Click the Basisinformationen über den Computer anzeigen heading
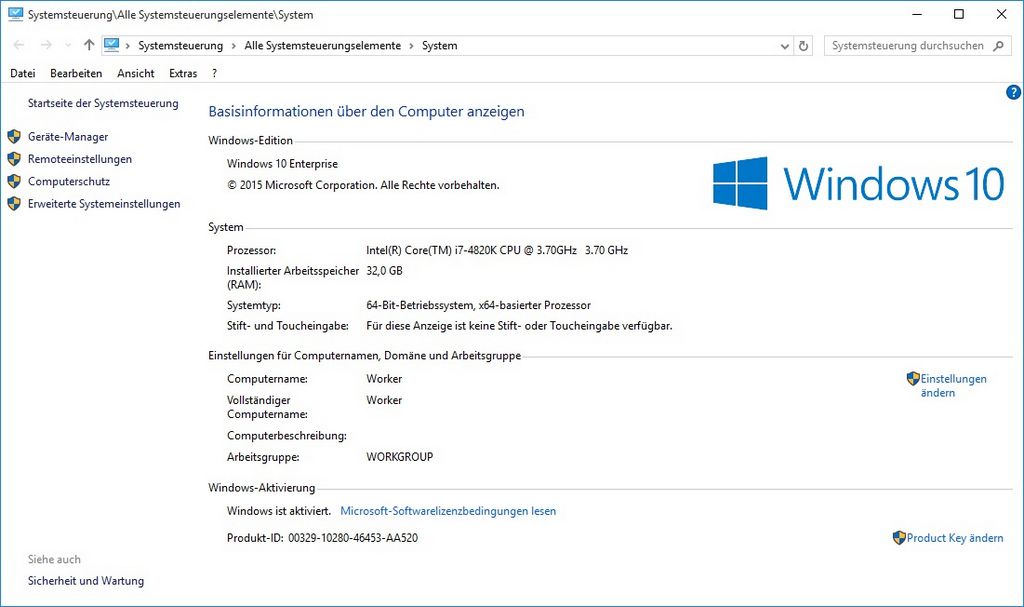Viewport: 1024px width, 607px height. [366, 112]
